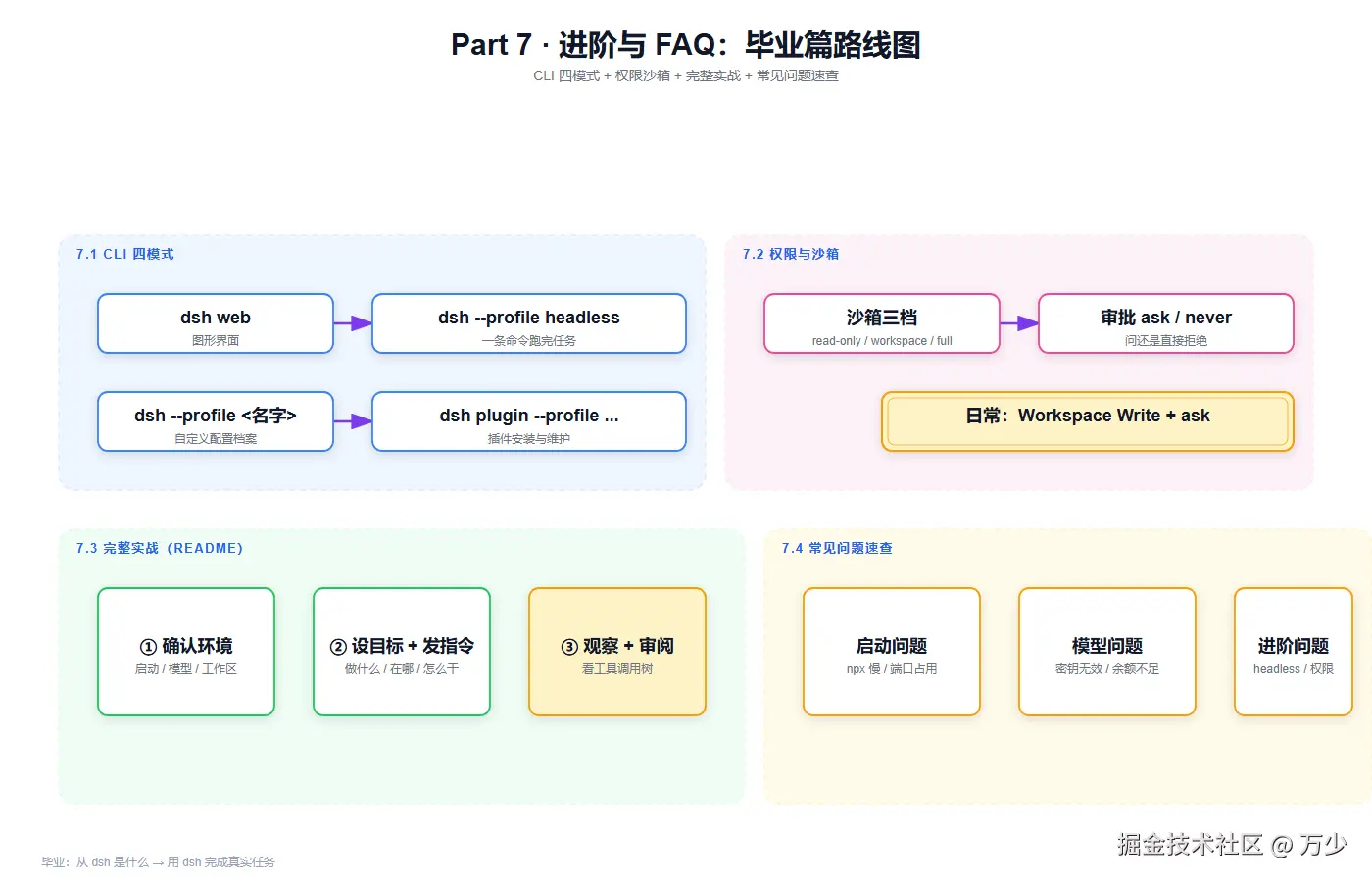Click the footer text '毕业：从 dsh 是什么...'
Viewport: 1372px width, 882px height.
point(158,862)
